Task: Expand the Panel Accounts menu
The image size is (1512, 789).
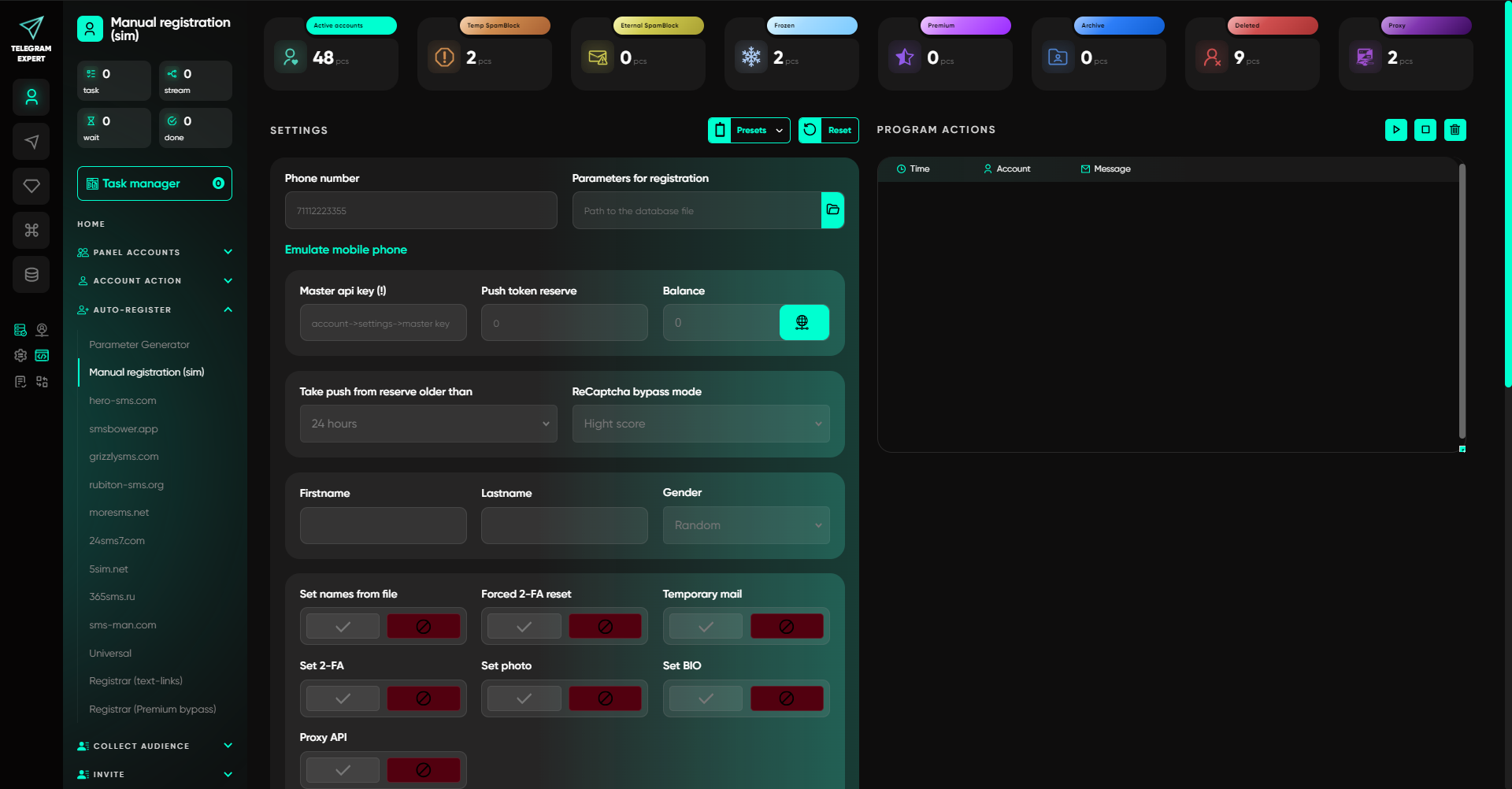Action: coord(155,252)
